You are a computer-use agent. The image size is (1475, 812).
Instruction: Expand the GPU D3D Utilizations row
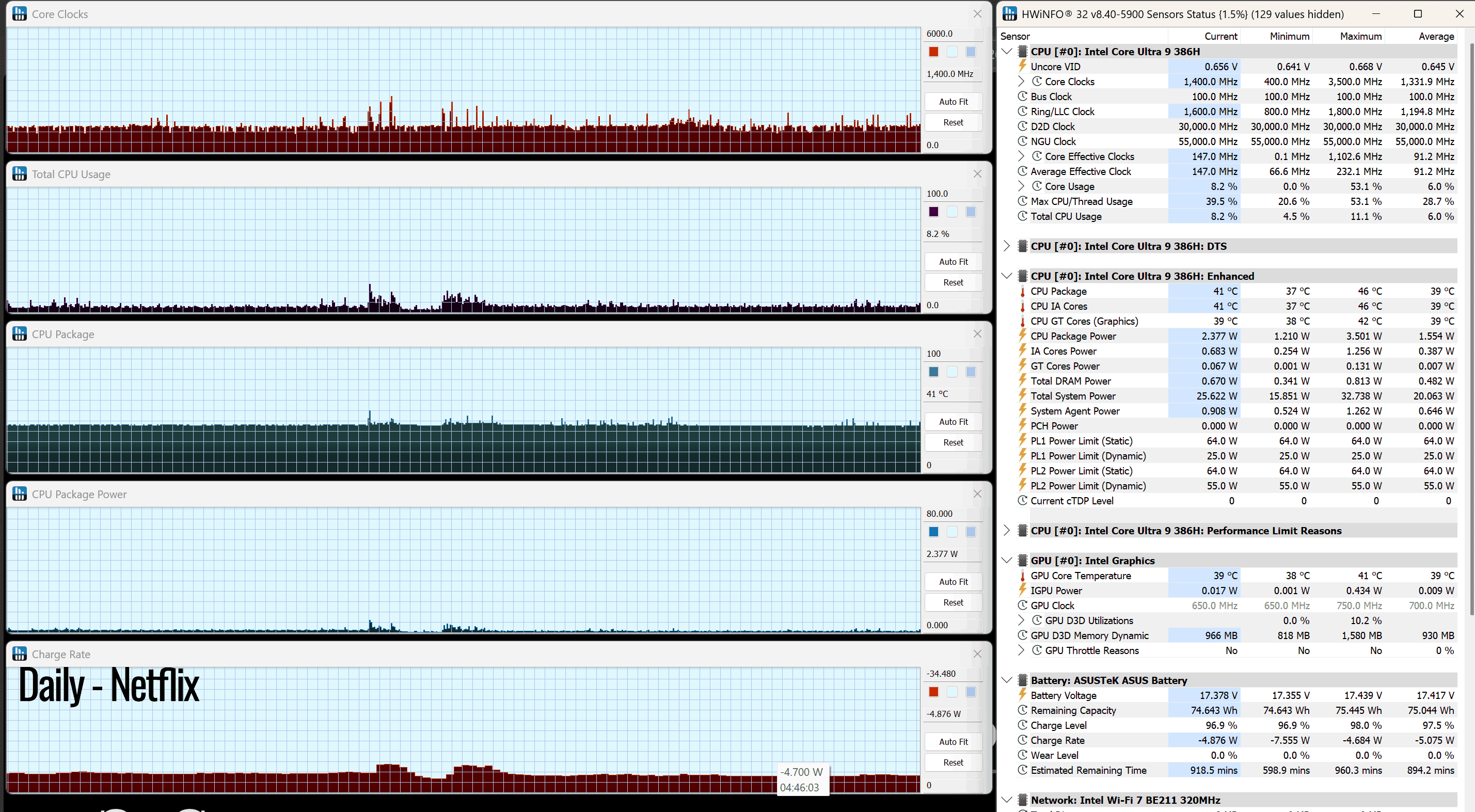1021,620
